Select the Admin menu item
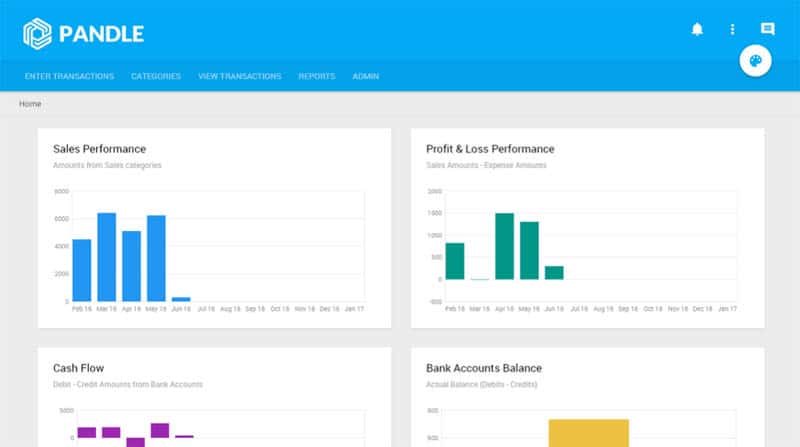Viewport: 800px width, 447px height. coord(365,76)
